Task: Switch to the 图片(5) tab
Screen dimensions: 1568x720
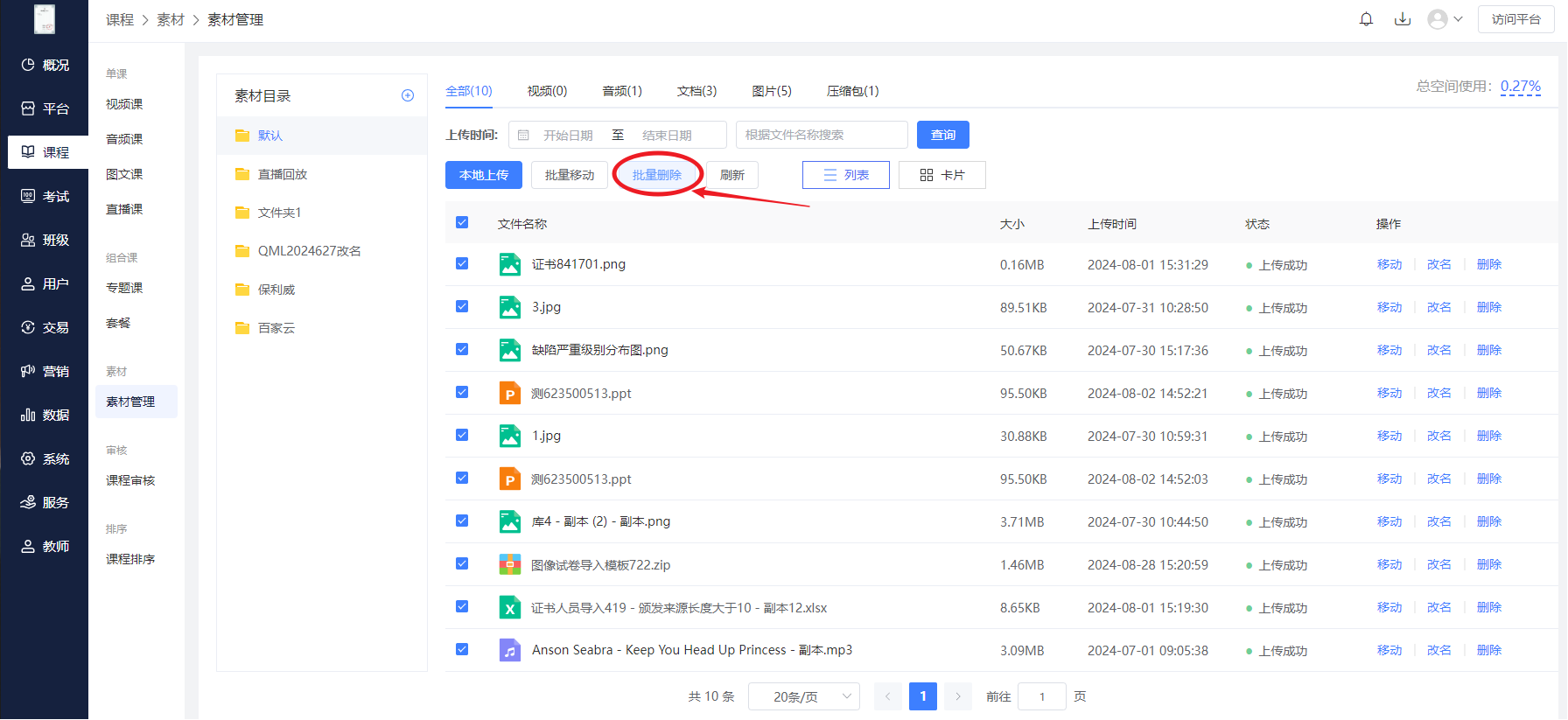Action: point(771,91)
